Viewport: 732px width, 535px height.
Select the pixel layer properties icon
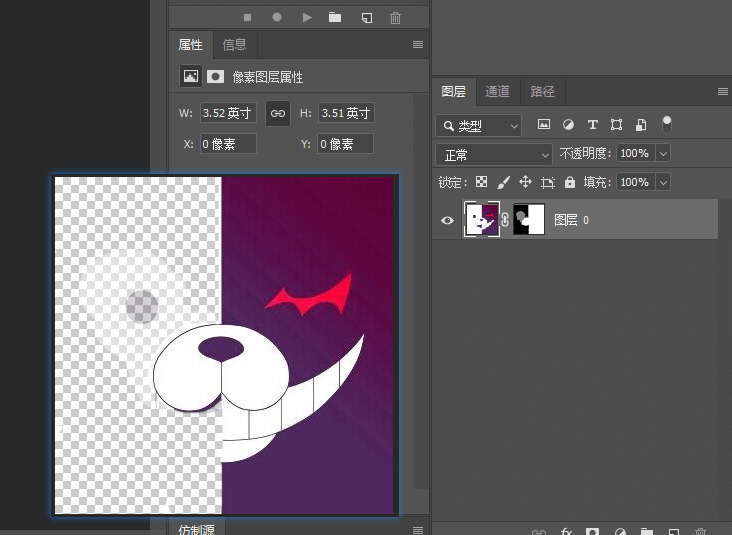[190, 76]
